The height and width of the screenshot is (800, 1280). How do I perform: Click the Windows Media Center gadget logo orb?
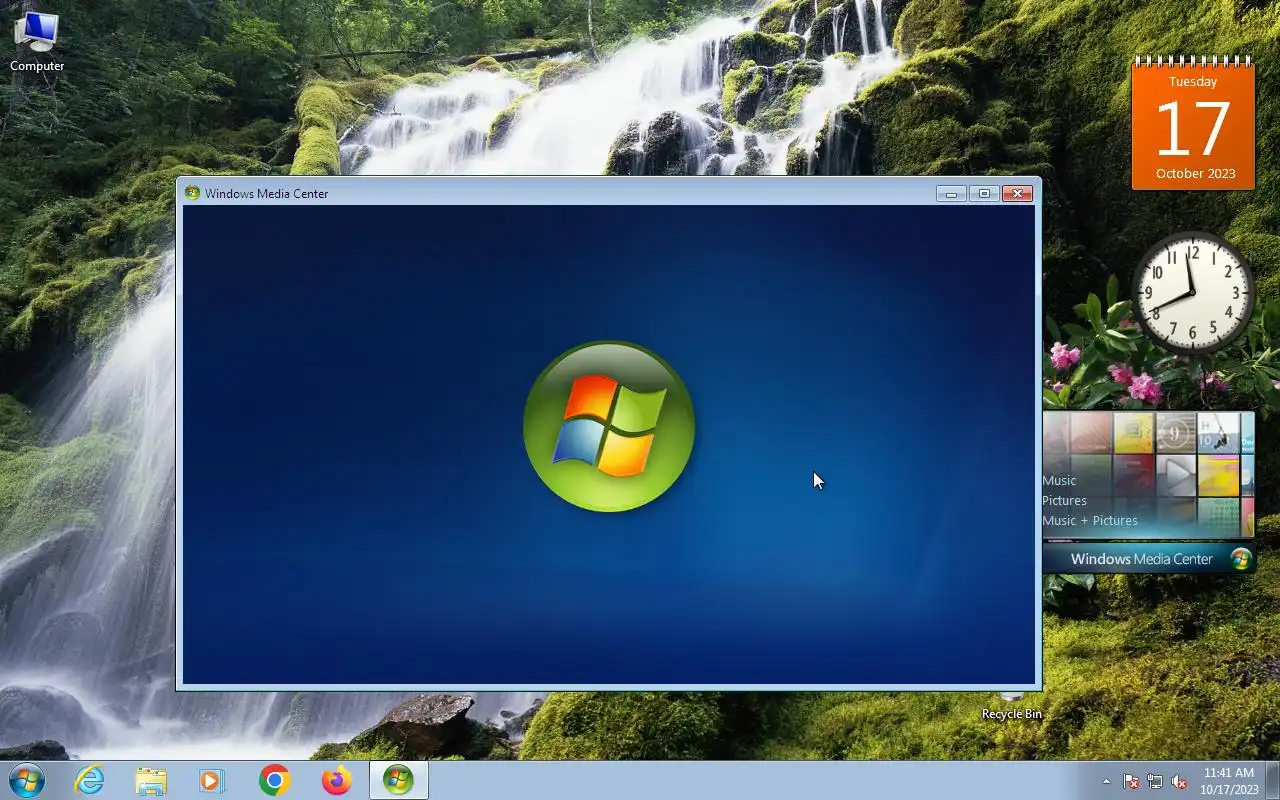click(x=1241, y=559)
